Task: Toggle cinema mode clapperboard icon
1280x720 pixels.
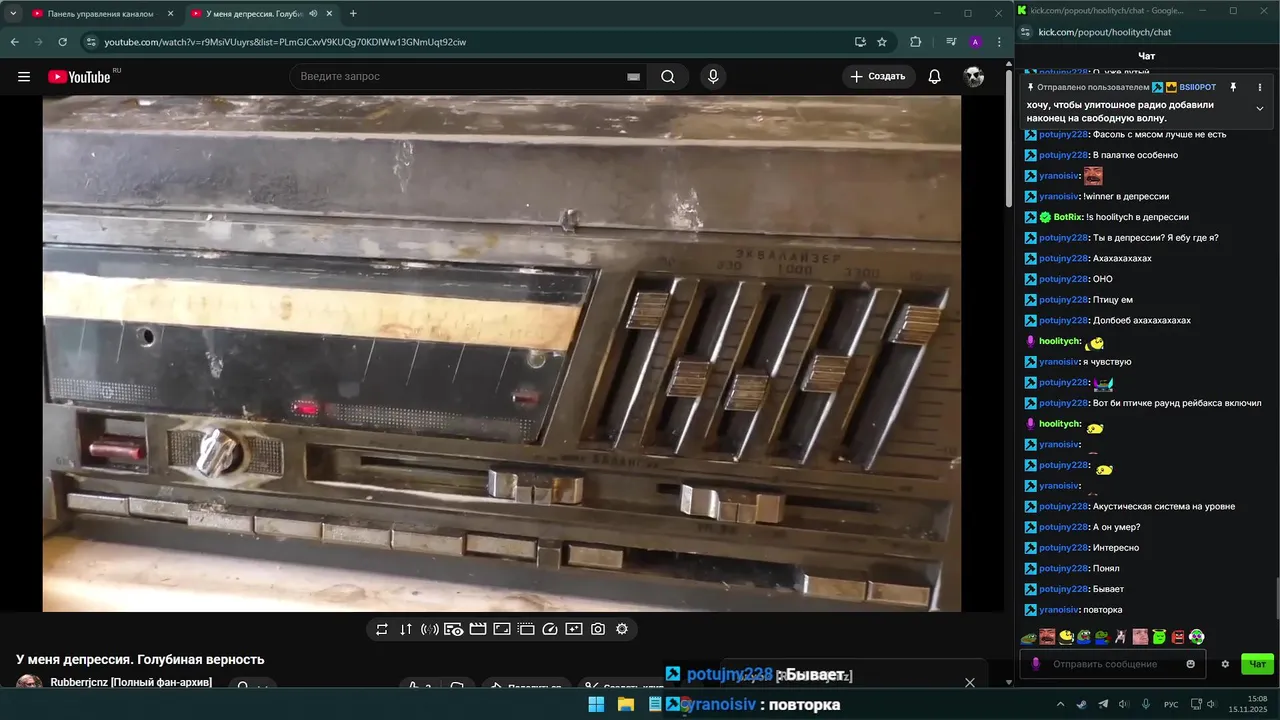Action: [478, 629]
